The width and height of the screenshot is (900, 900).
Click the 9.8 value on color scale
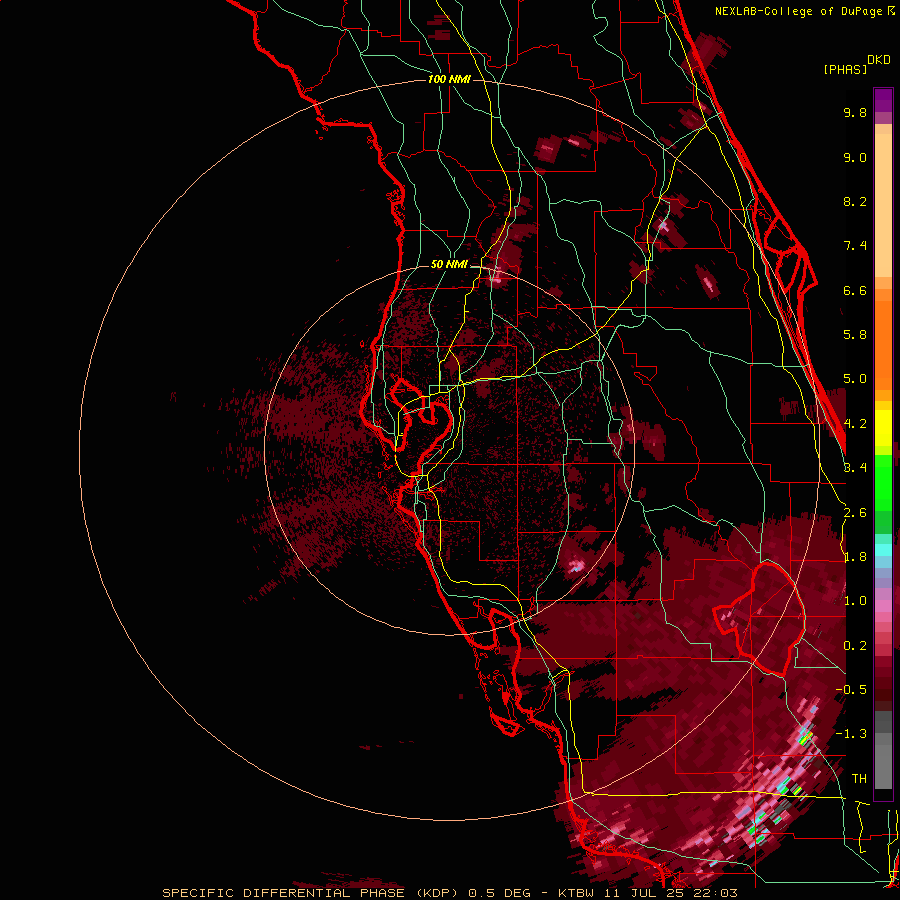pyautogui.click(x=855, y=112)
